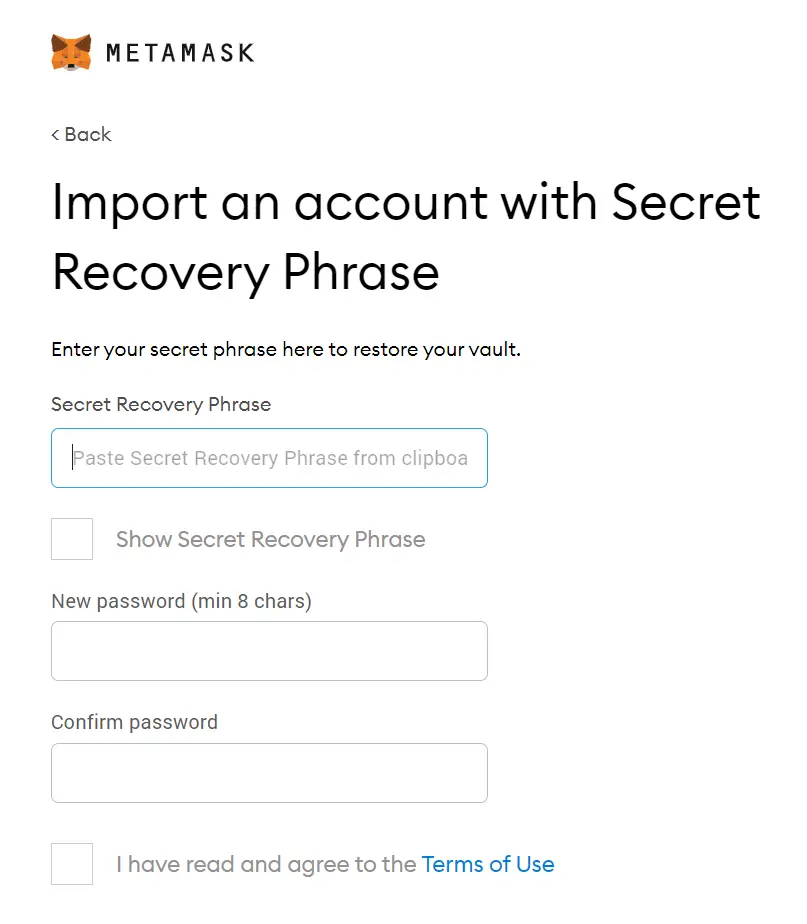The height and width of the screenshot is (924, 807).
Task: Focus the New password input box
Action: pos(269,651)
